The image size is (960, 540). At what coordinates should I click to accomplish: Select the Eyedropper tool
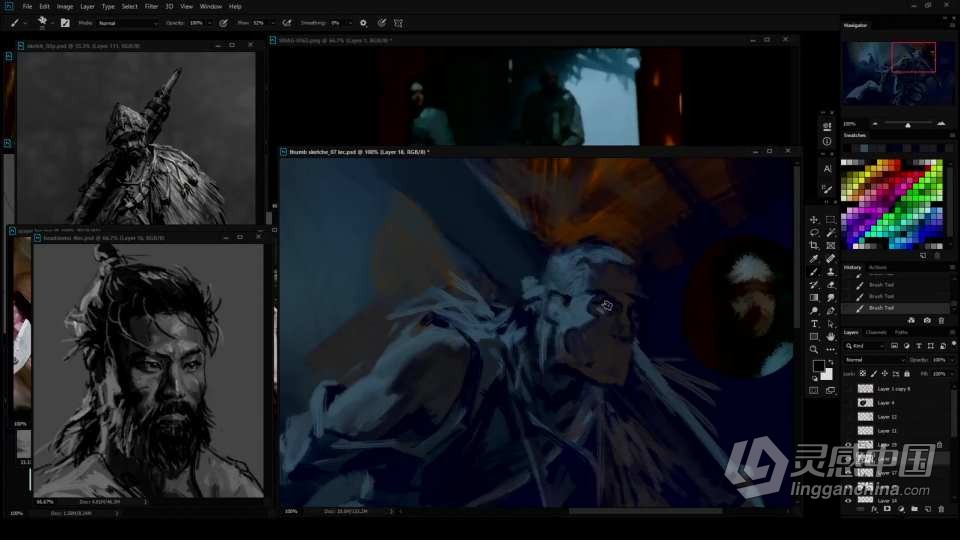[814, 259]
